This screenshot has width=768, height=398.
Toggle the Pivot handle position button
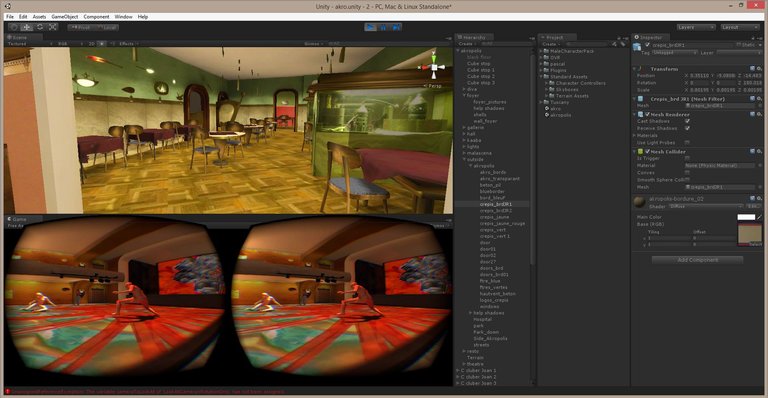[x=80, y=27]
